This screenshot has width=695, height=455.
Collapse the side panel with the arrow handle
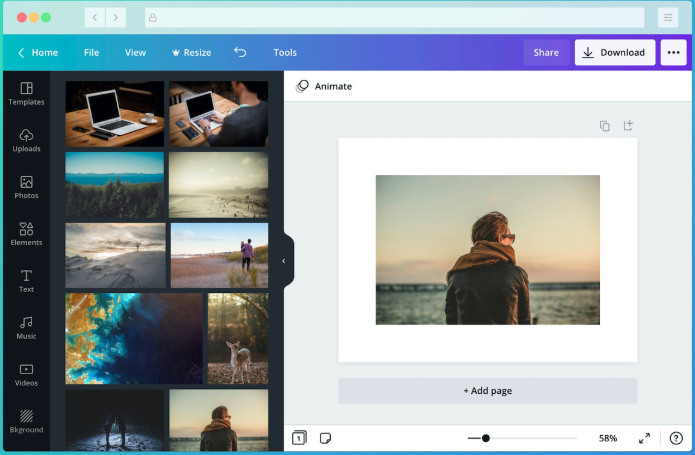(284, 261)
